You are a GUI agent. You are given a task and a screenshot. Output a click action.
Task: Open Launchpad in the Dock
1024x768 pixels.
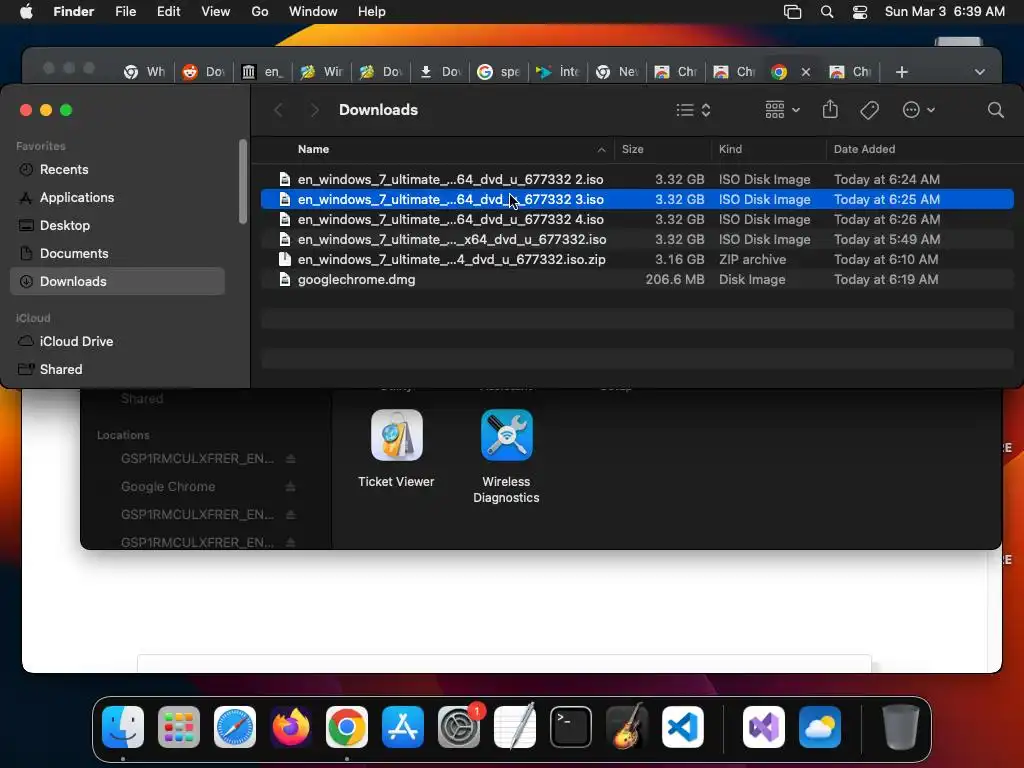[179, 727]
